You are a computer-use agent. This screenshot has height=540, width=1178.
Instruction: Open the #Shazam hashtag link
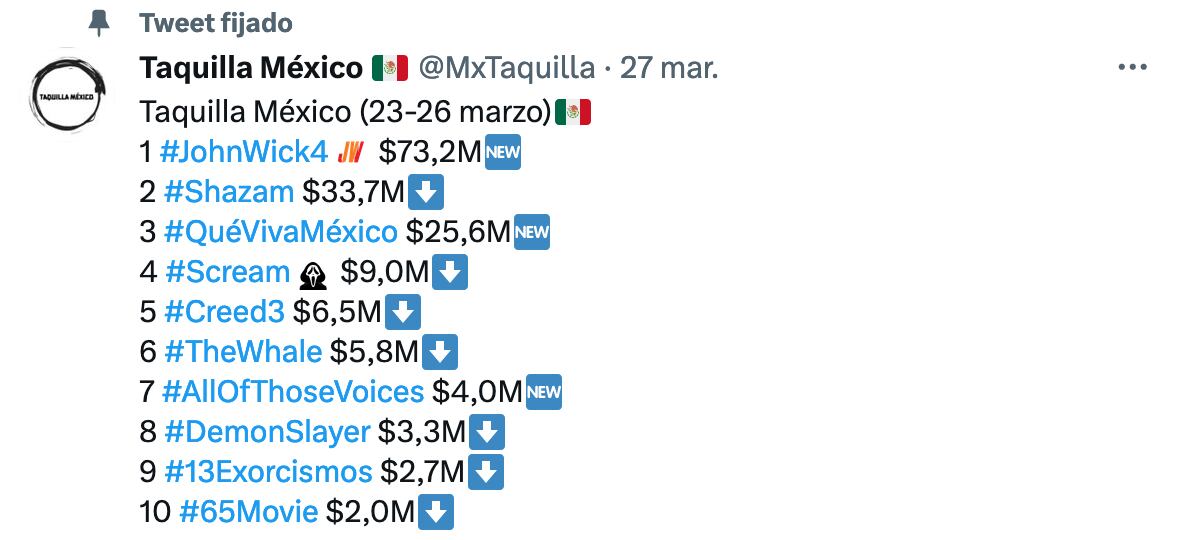226,192
